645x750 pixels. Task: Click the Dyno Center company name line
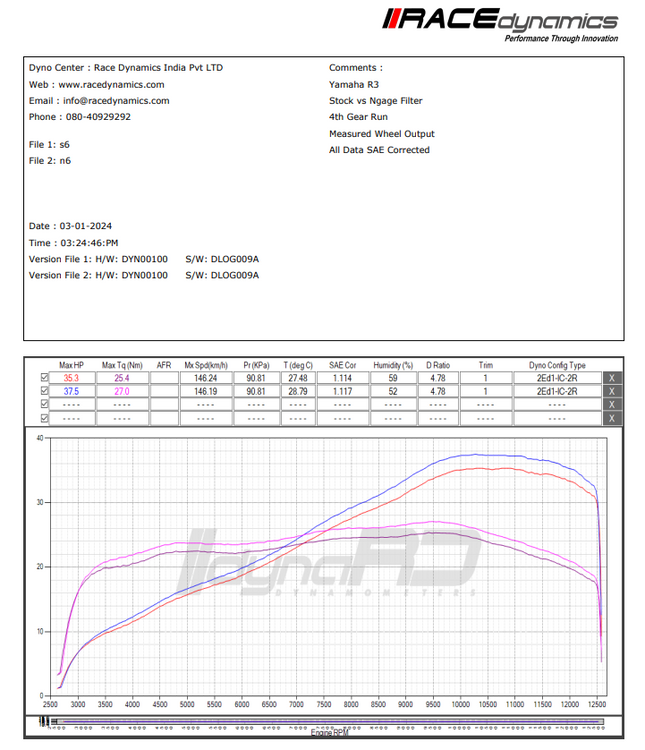(x=126, y=68)
